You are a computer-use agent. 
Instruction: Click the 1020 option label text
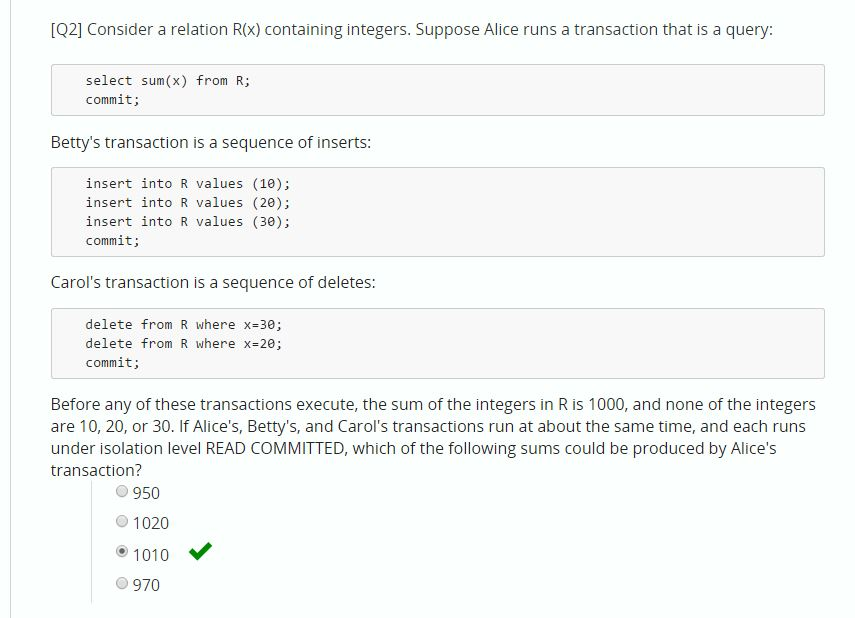pyautogui.click(x=150, y=523)
